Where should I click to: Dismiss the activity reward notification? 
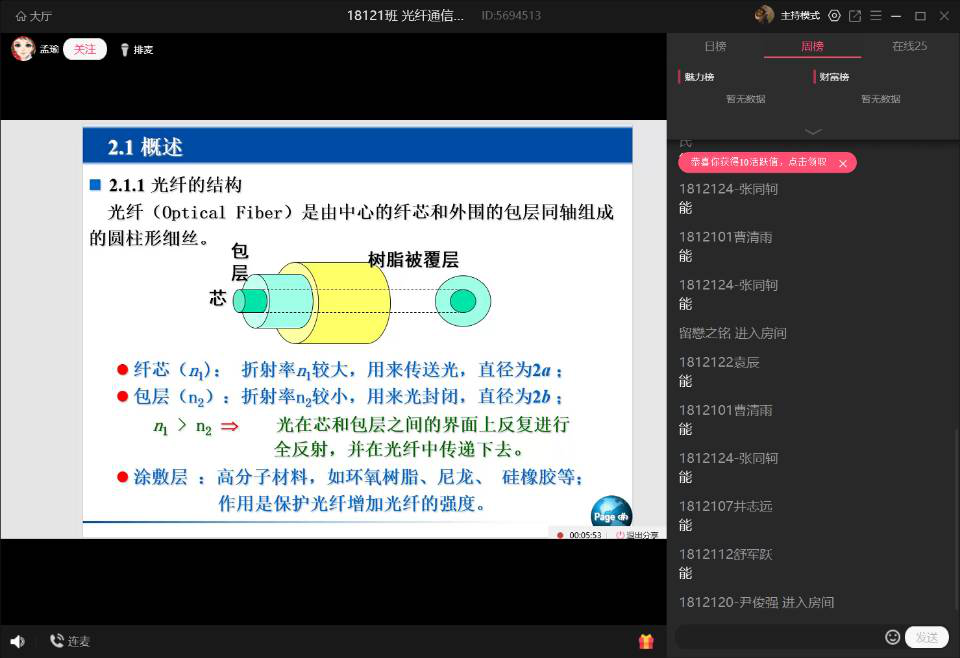[843, 163]
